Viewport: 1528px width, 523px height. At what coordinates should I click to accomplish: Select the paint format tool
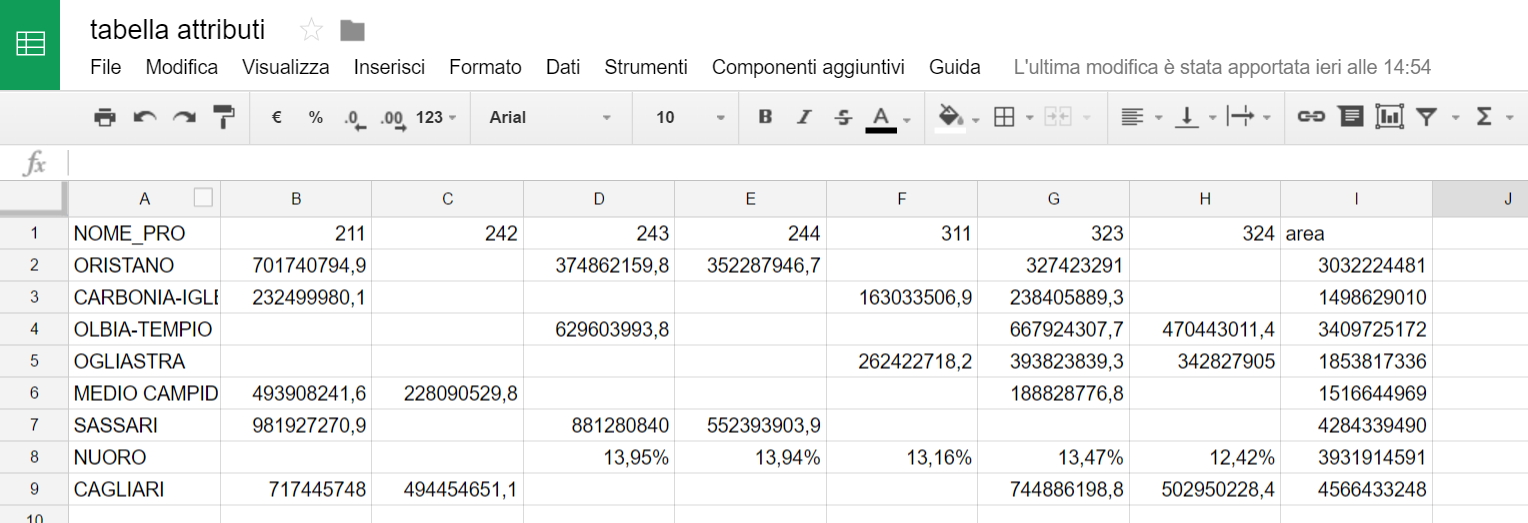point(223,117)
